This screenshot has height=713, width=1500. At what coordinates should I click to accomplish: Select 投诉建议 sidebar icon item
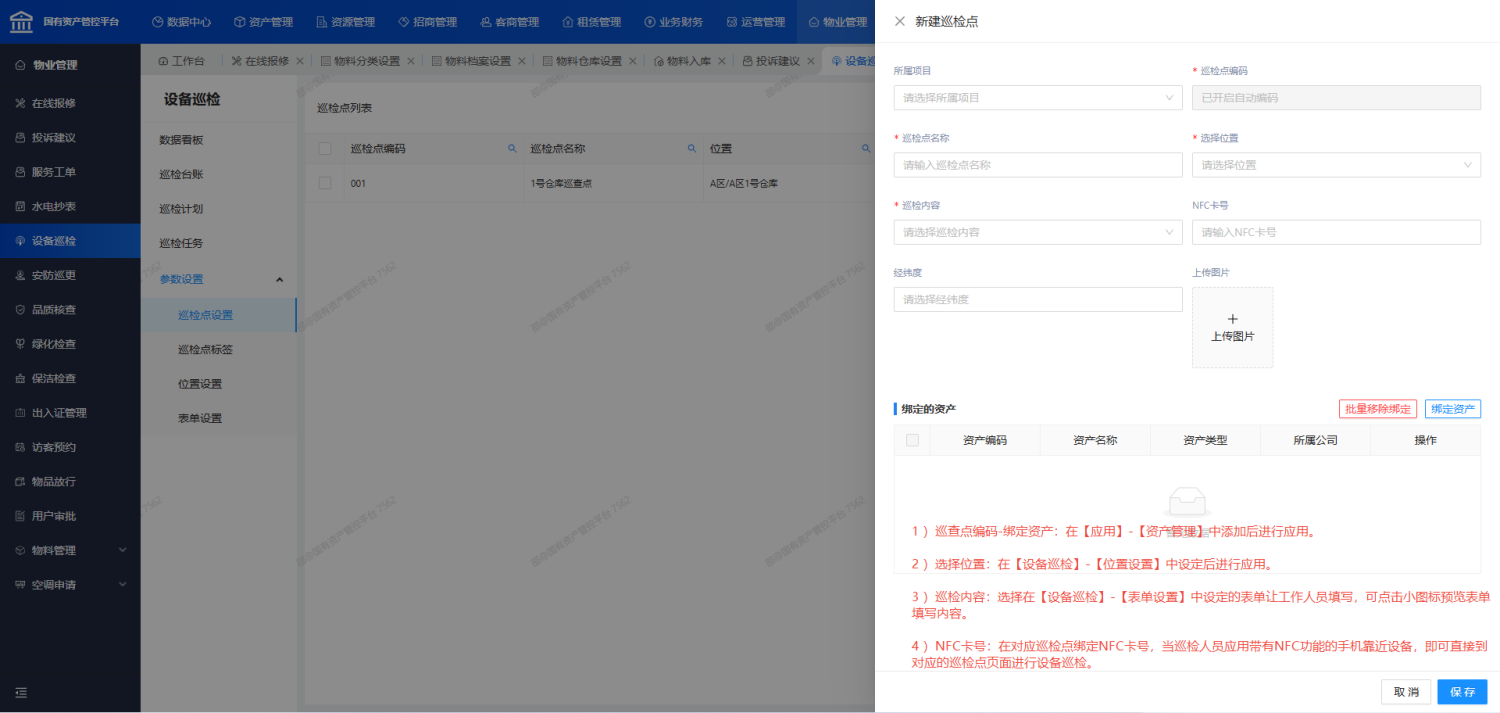coord(70,138)
